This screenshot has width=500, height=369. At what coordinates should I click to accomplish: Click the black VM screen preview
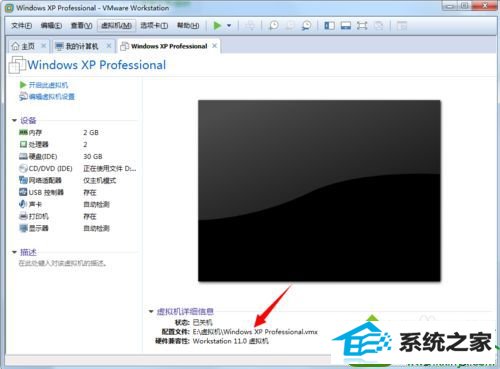319,191
